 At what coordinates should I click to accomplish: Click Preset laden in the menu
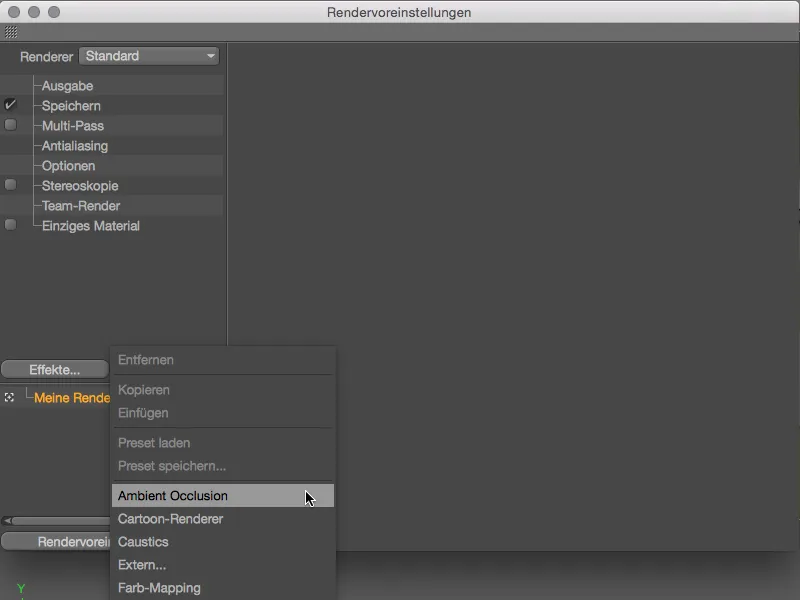pos(223,443)
